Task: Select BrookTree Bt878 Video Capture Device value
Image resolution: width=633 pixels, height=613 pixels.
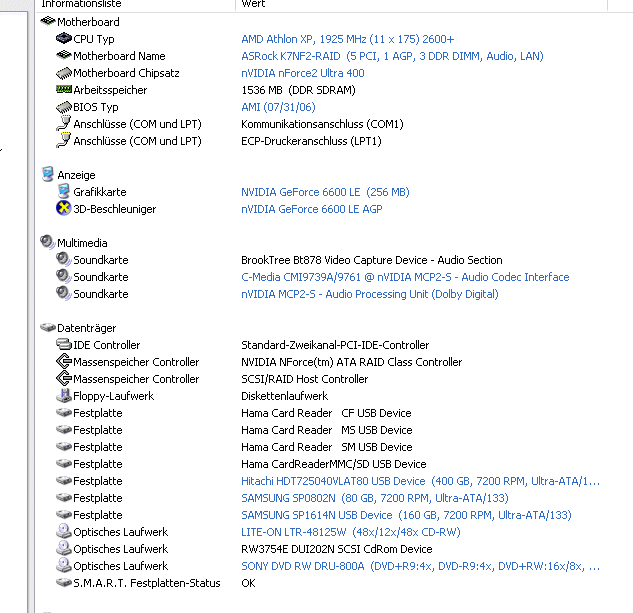Action: pyautogui.click(x=372, y=260)
